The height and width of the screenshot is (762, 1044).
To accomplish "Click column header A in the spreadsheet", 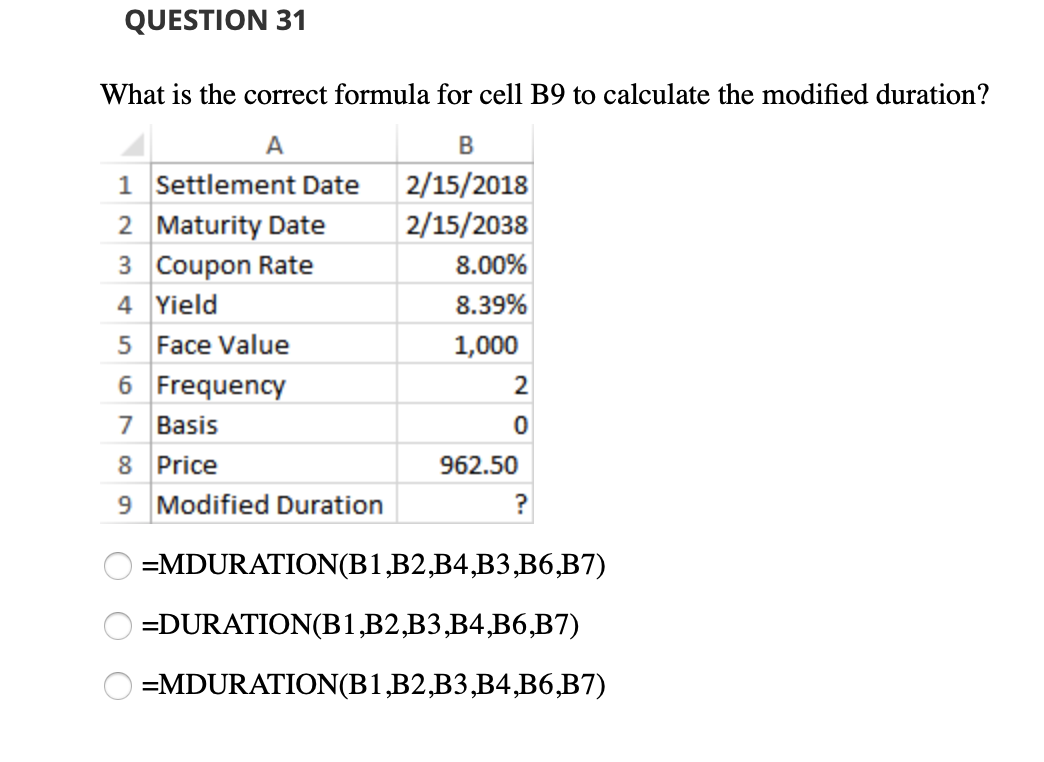I will (x=272, y=145).
